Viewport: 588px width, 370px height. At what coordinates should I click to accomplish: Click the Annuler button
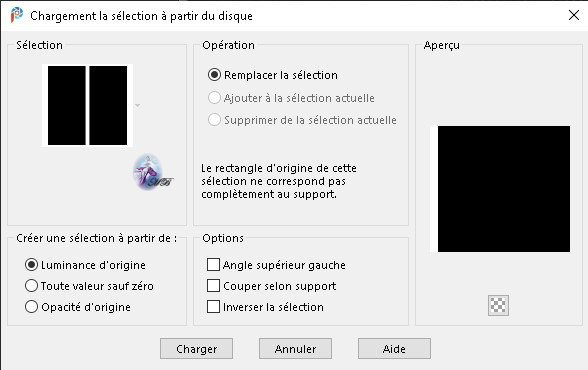(296, 349)
